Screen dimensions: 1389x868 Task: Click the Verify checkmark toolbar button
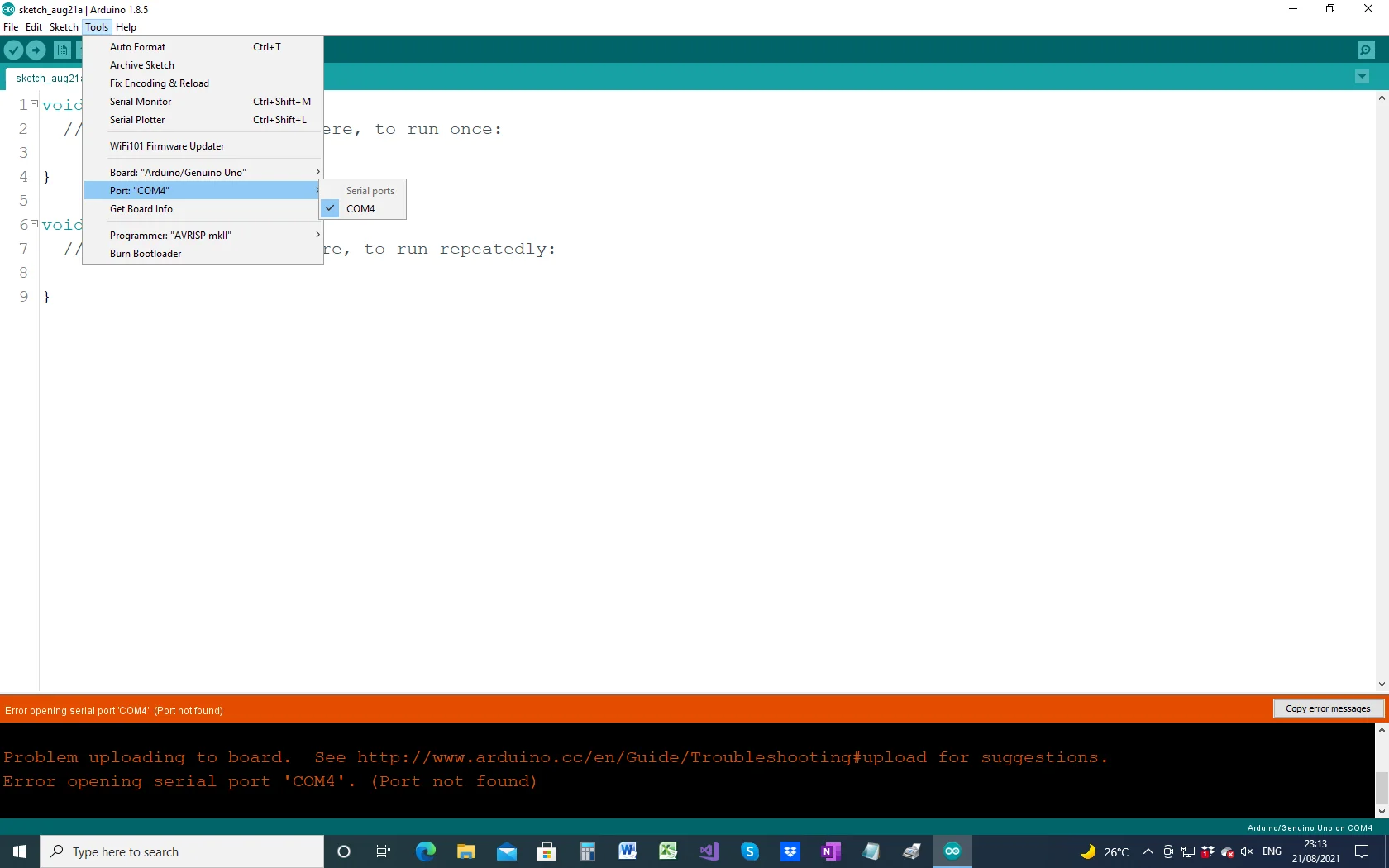click(x=13, y=50)
